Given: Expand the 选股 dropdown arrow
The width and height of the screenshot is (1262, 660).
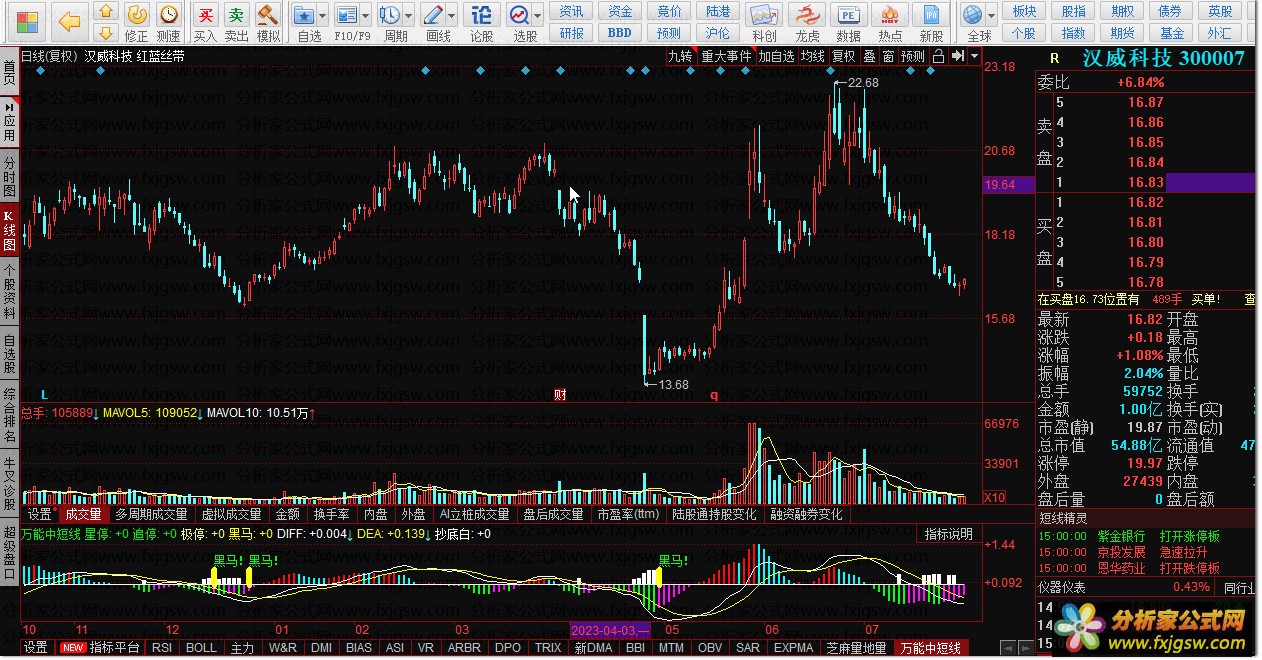Looking at the screenshot, I should 538,17.
